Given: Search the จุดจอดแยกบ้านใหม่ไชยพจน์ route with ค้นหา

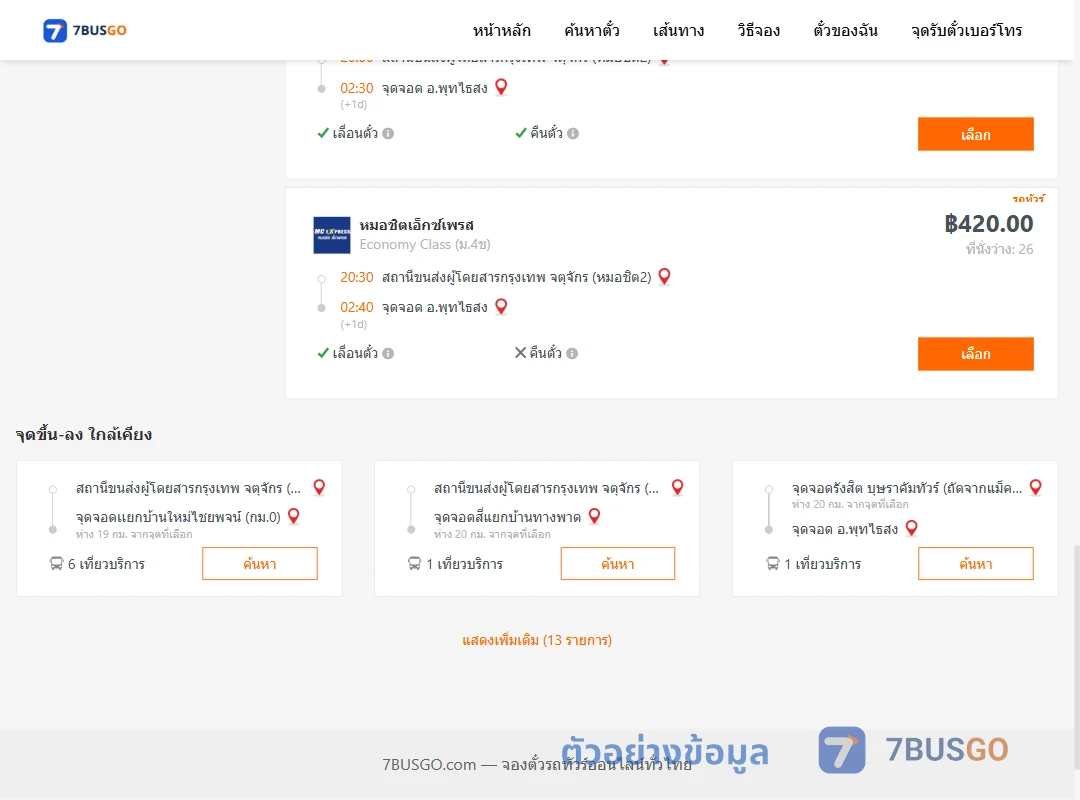Looking at the screenshot, I should pos(260,564).
